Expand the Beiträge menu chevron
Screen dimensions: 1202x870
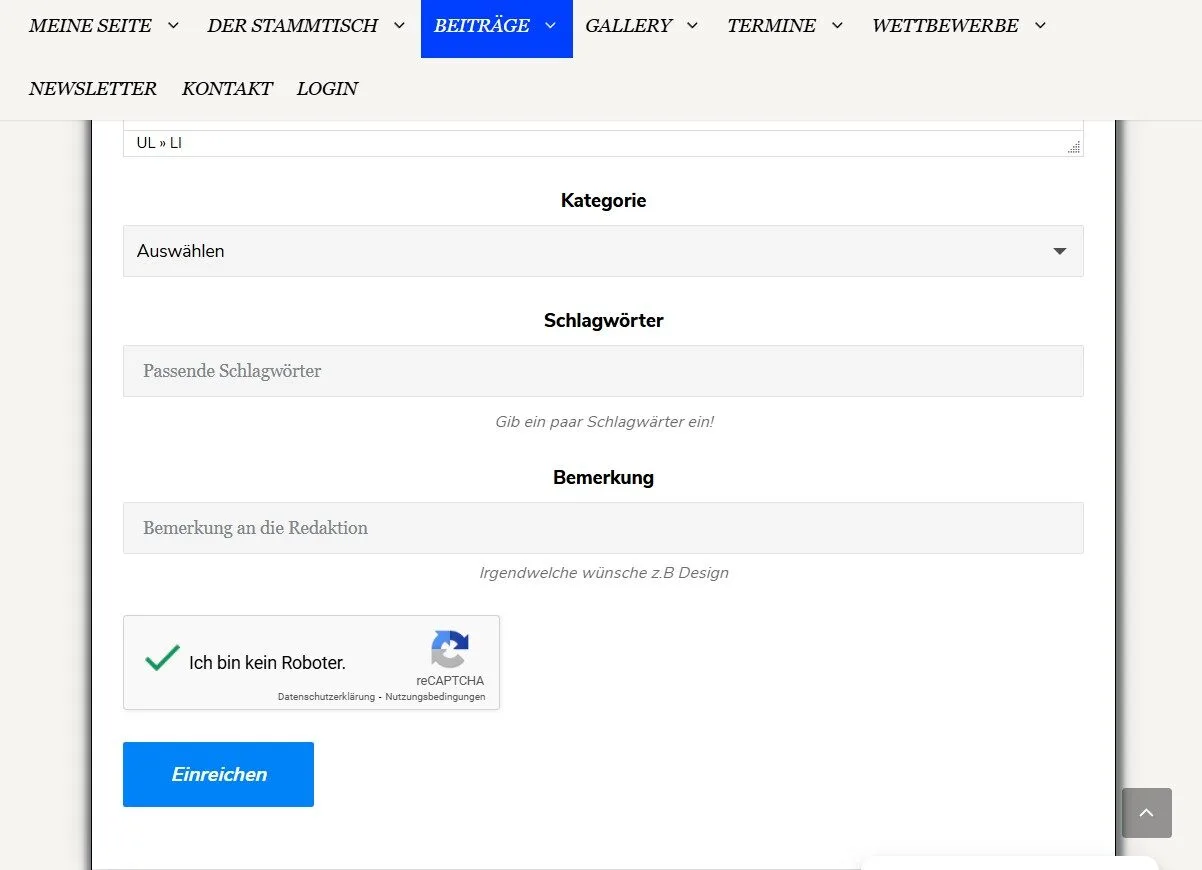551,26
